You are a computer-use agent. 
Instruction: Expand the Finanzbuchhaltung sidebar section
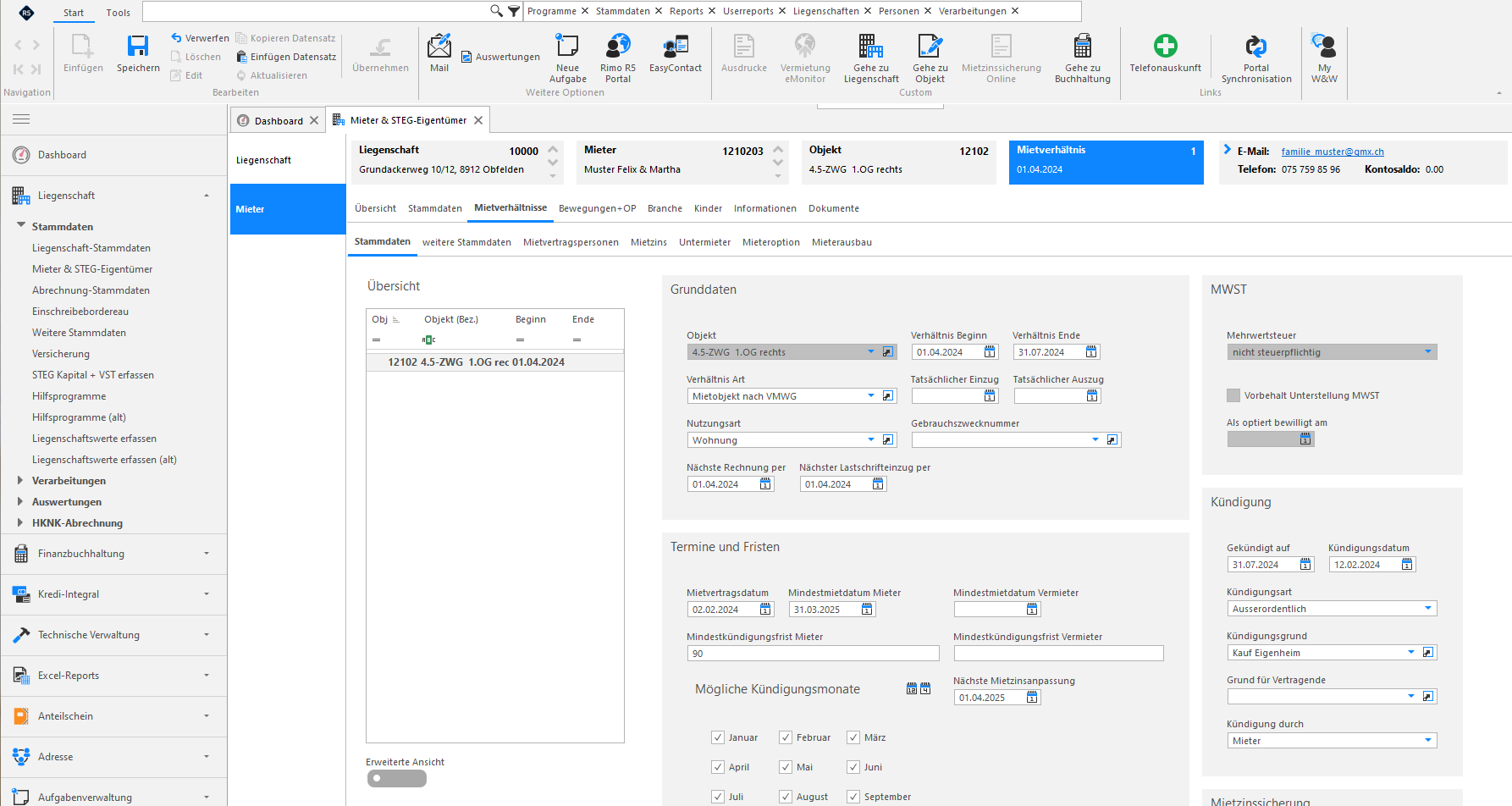(113, 554)
